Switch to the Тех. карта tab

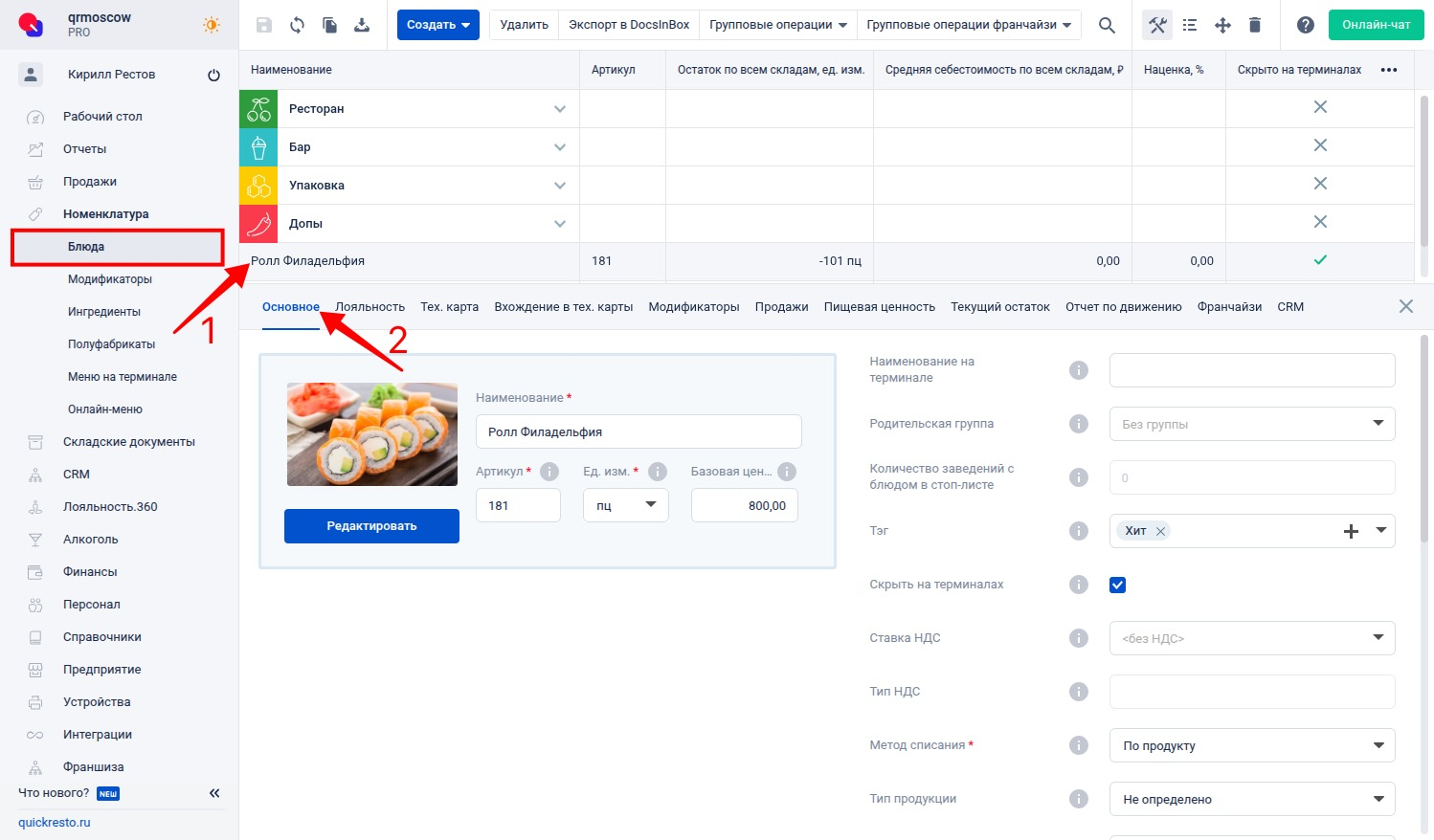coord(449,307)
